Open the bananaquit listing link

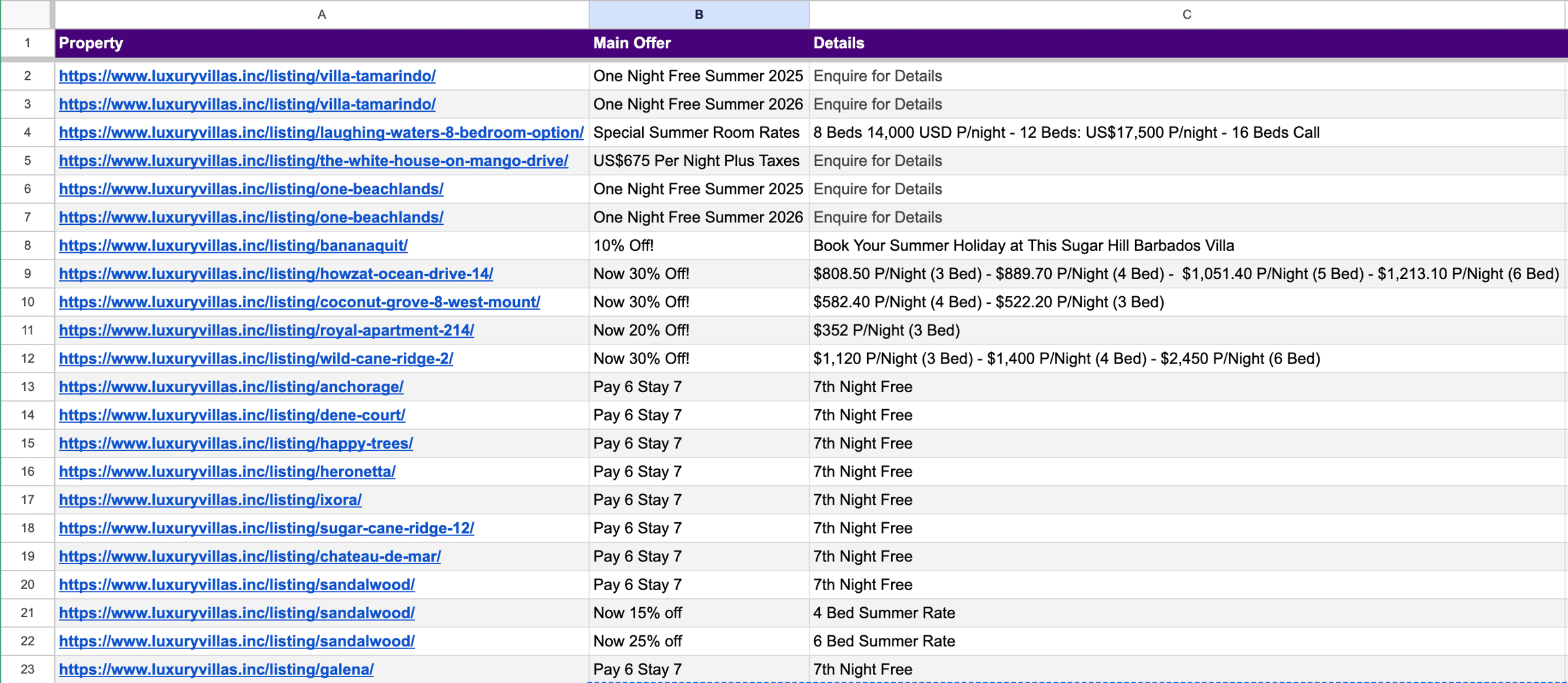coord(233,245)
